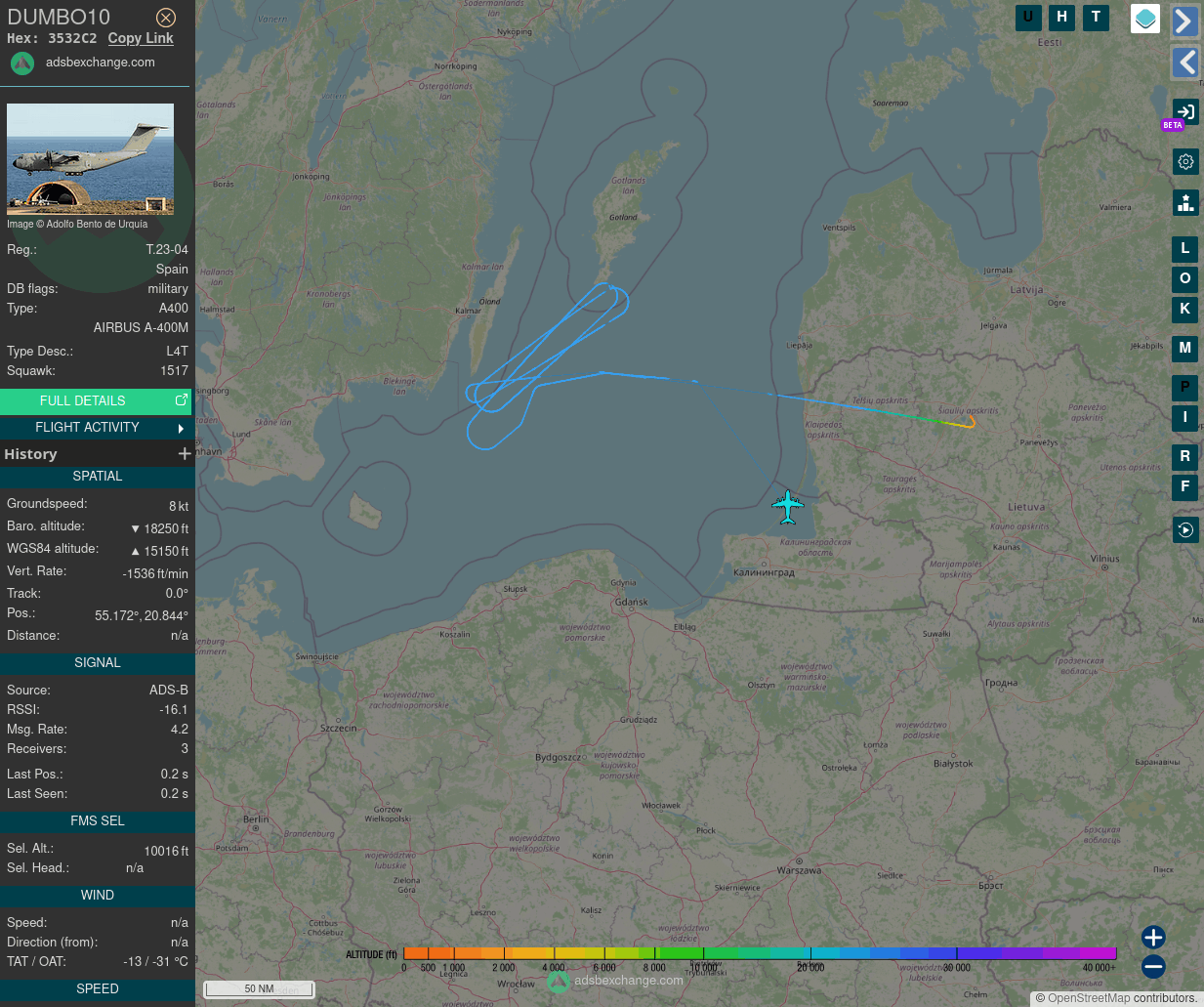Click the replay playback icon

pos(1185,530)
